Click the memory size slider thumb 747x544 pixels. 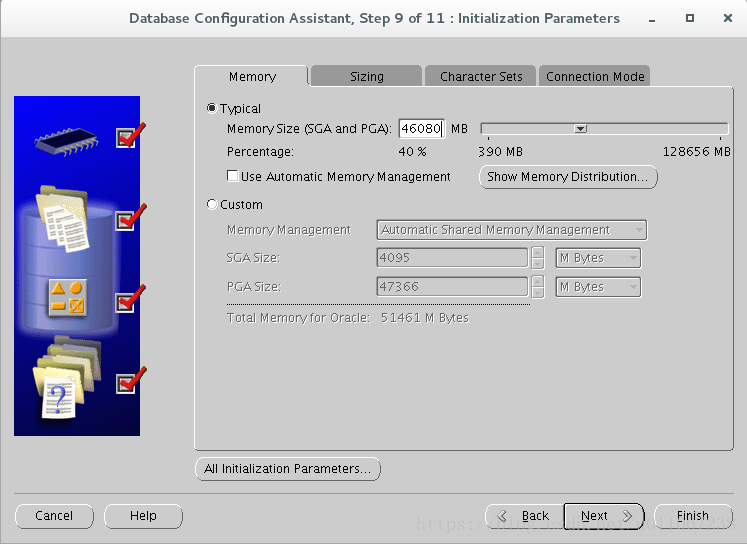coord(580,129)
